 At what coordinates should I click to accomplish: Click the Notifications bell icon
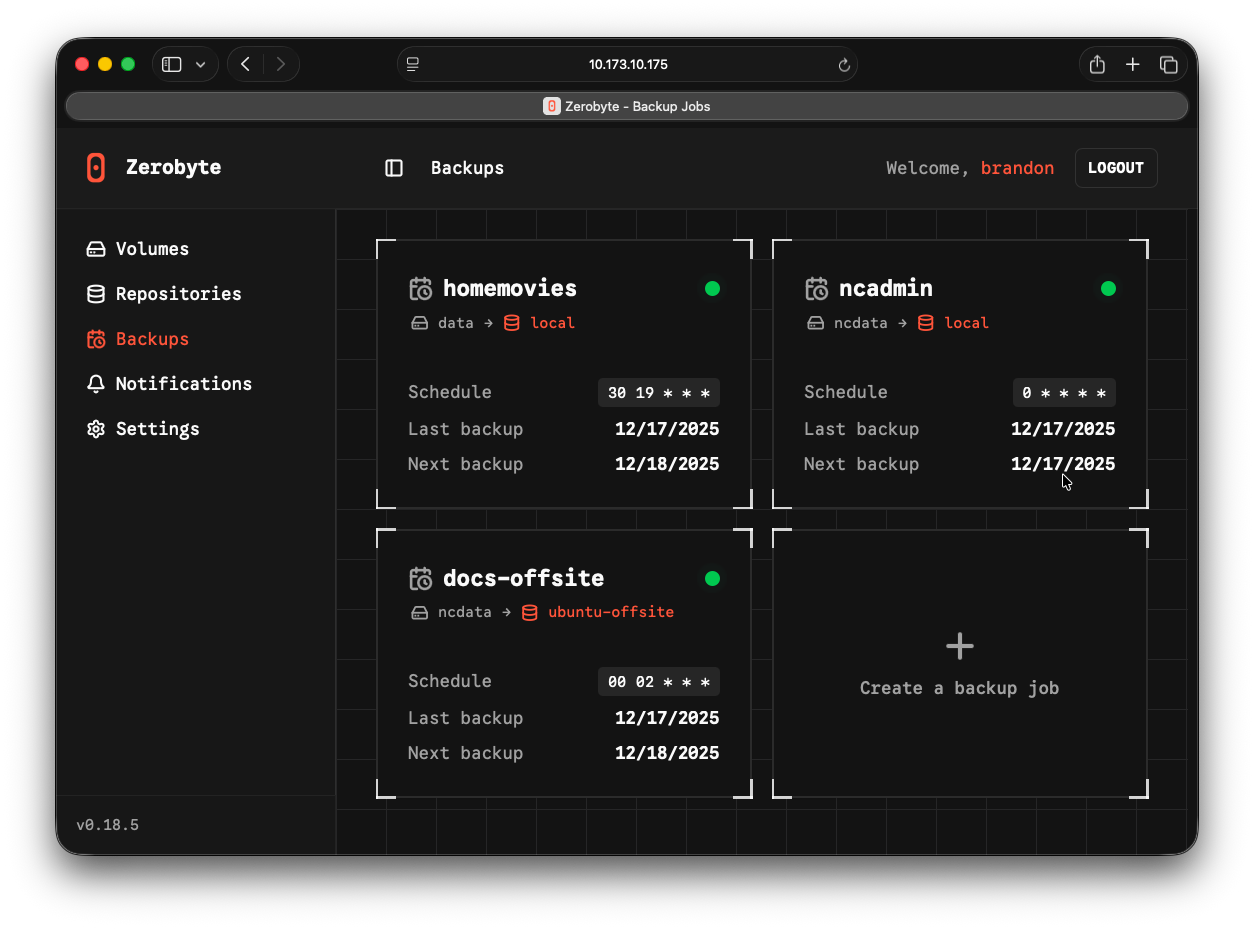pyautogui.click(x=96, y=383)
